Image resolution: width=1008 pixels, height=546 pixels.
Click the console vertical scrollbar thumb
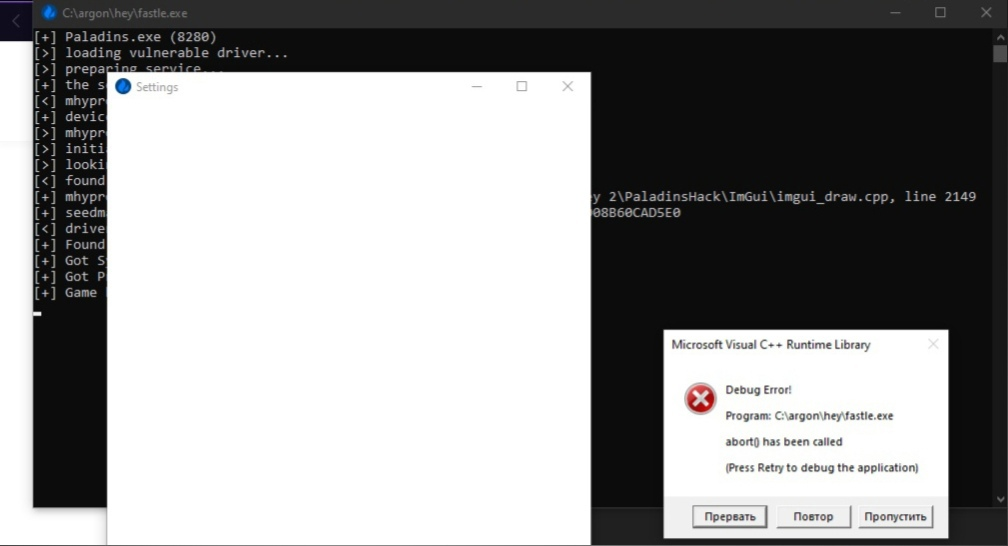999,54
